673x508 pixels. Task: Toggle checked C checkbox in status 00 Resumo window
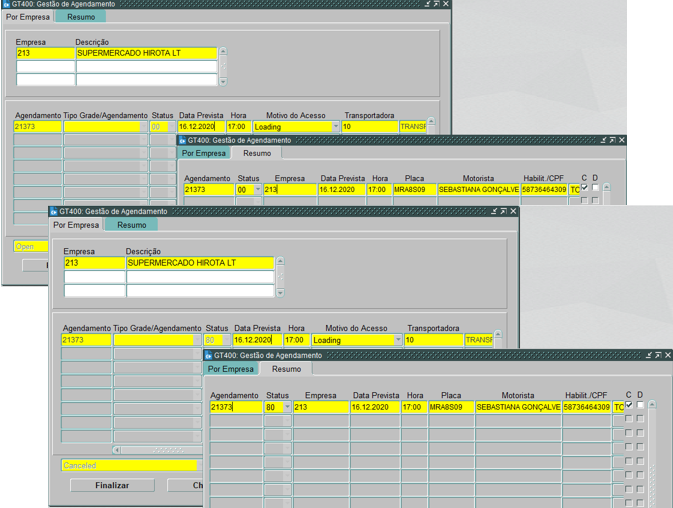coord(584,187)
